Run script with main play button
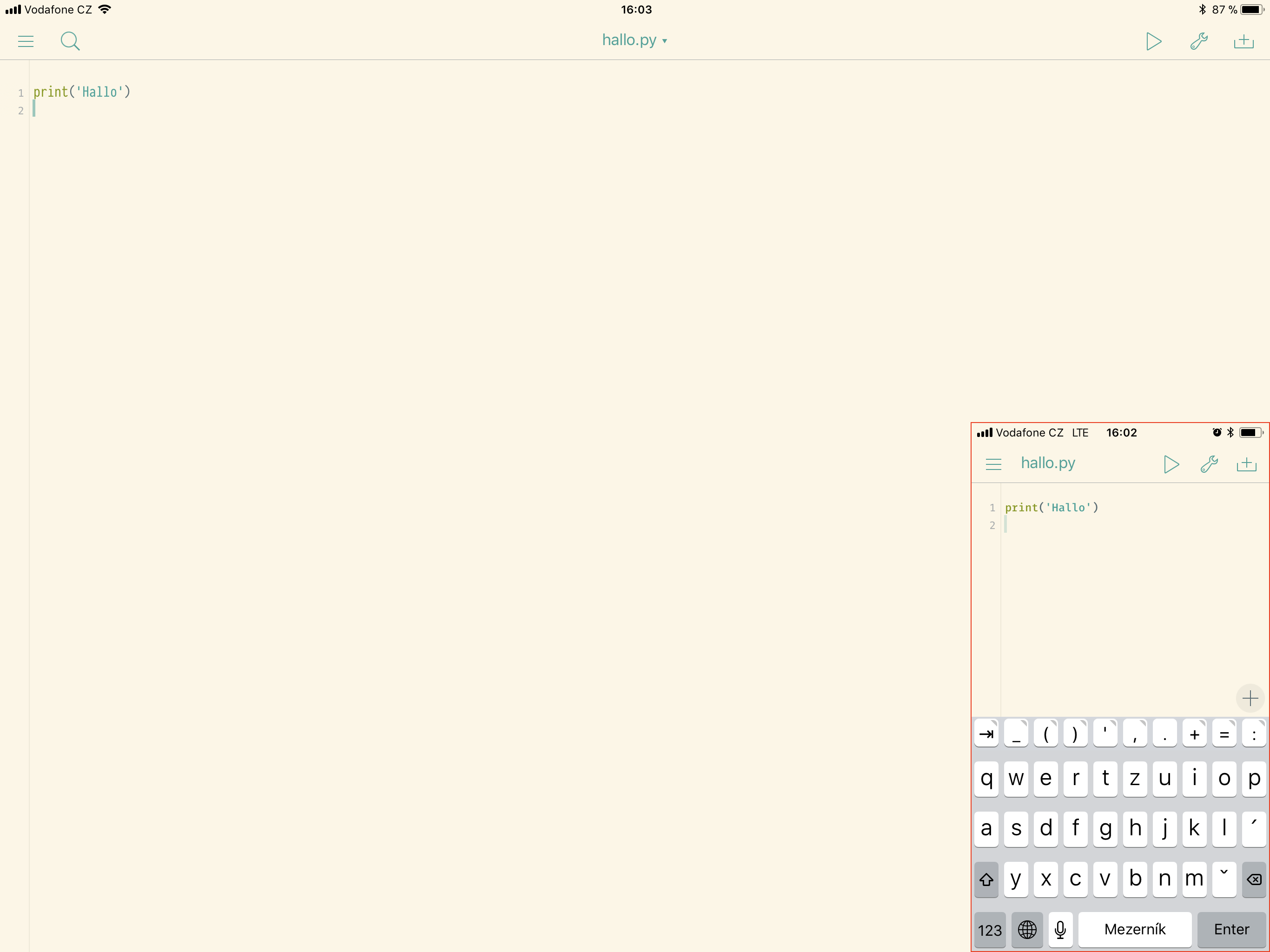1270x952 pixels. [1153, 41]
